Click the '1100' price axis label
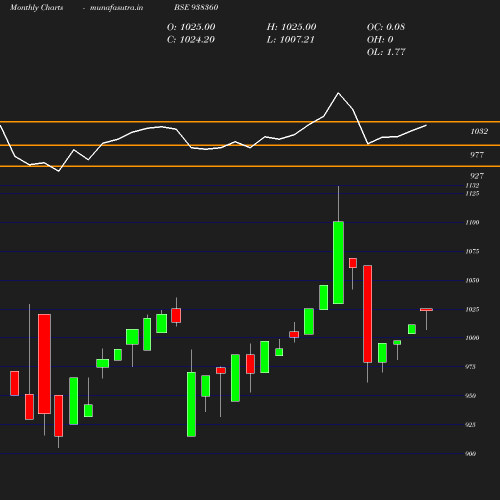Image resolution: width=500 pixels, height=500 pixels. click(x=472, y=222)
